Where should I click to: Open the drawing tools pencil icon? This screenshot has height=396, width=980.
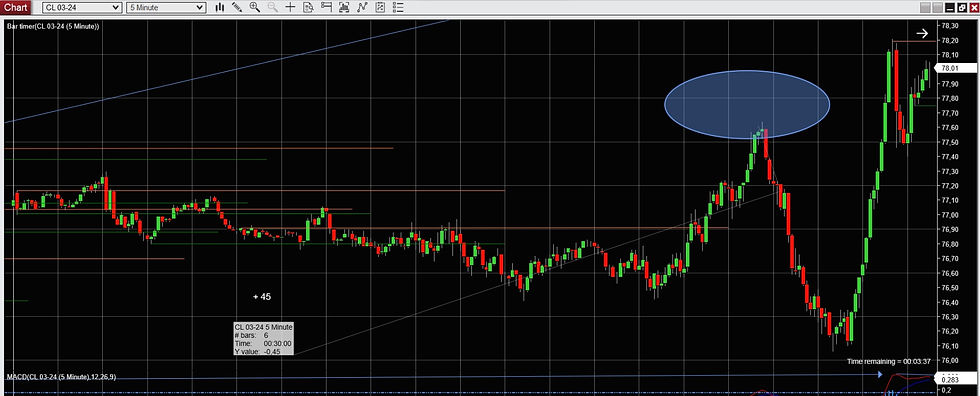pyautogui.click(x=237, y=7)
